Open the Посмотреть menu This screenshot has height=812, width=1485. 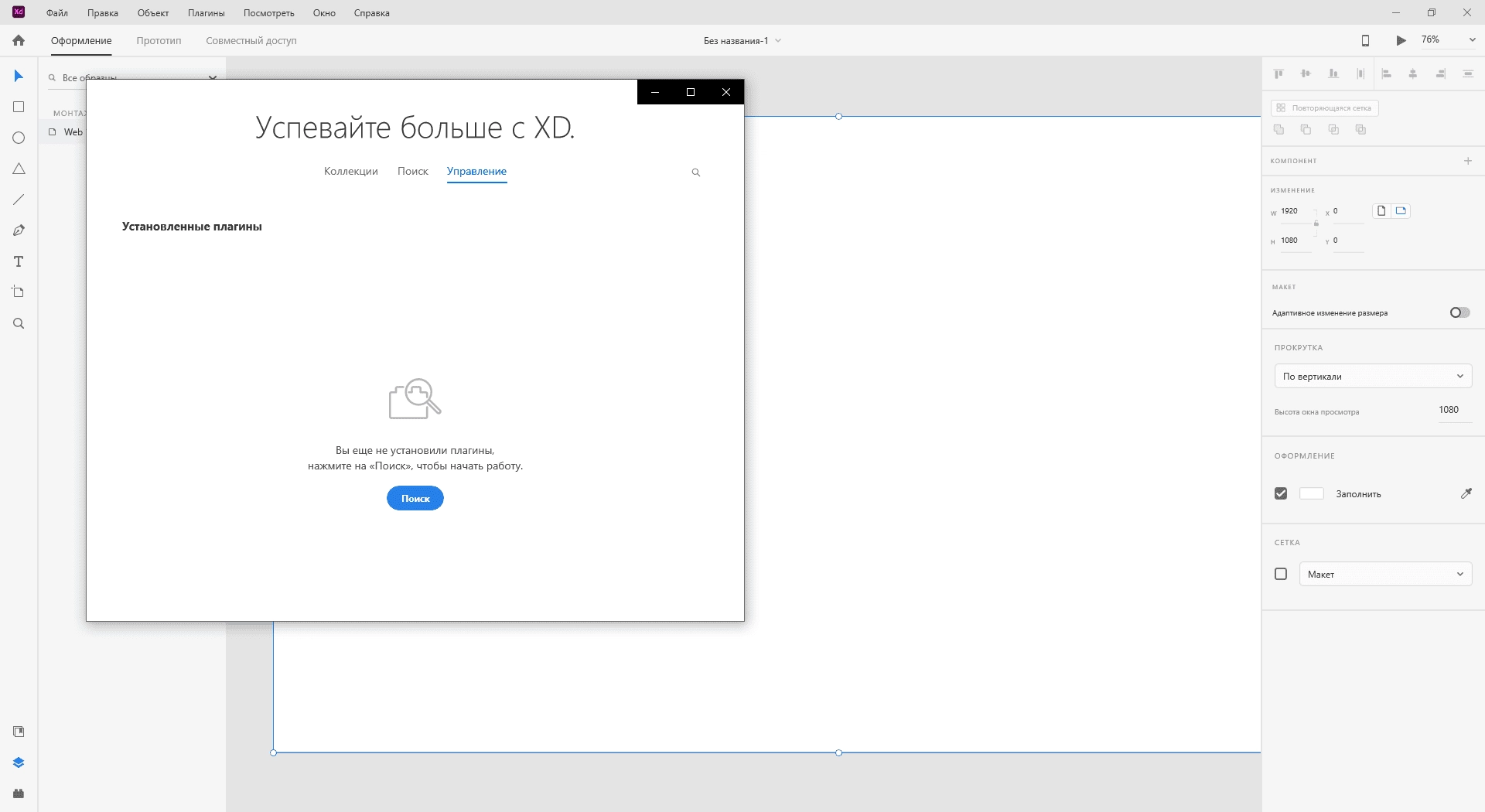[x=269, y=13]
